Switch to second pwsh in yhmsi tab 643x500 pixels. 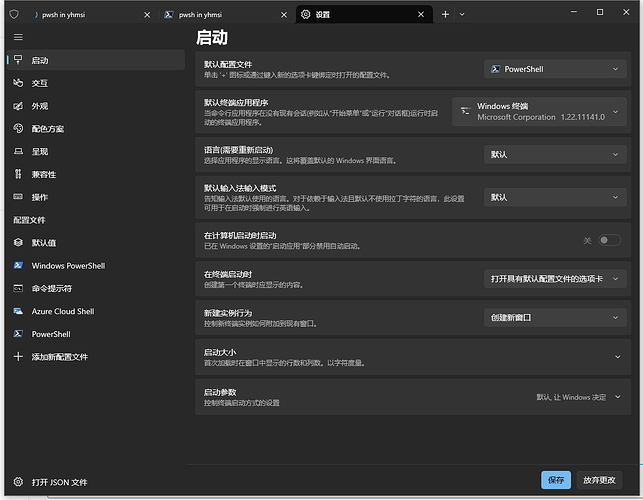(226, 15)
